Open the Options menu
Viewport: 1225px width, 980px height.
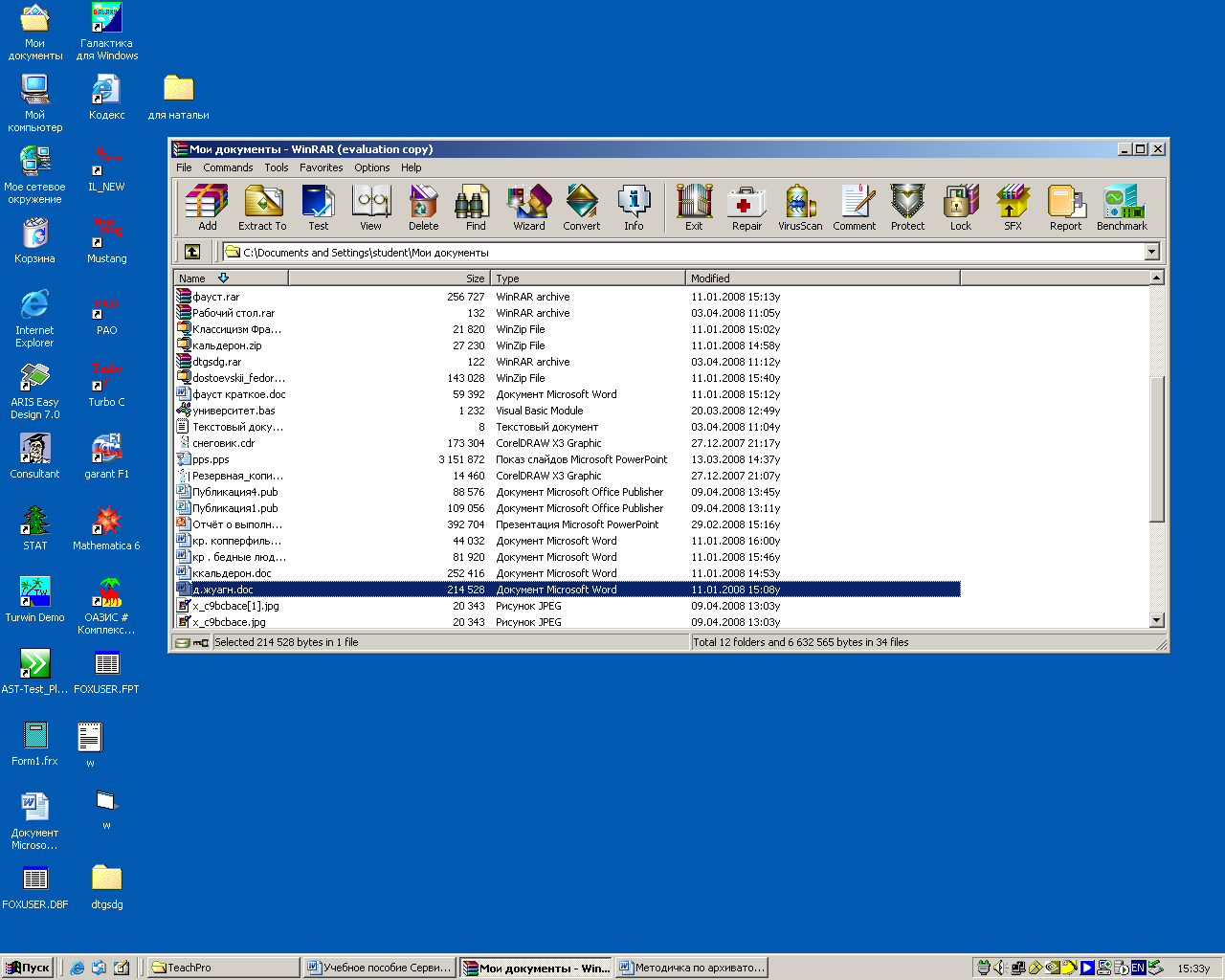click(x=372, y=167)
